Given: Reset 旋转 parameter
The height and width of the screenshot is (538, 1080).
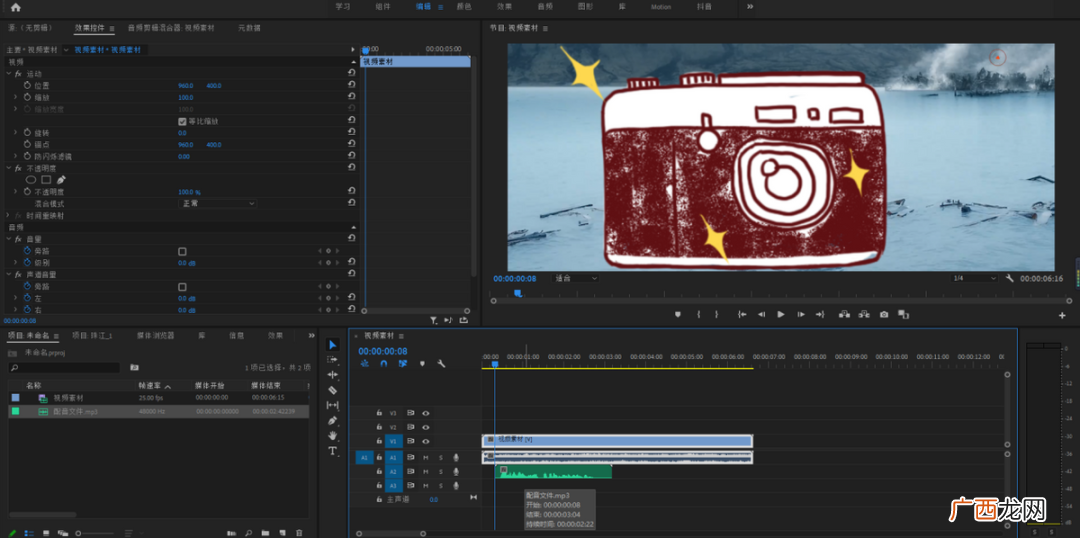Looking at the screenshot, I should coord(351,132).
